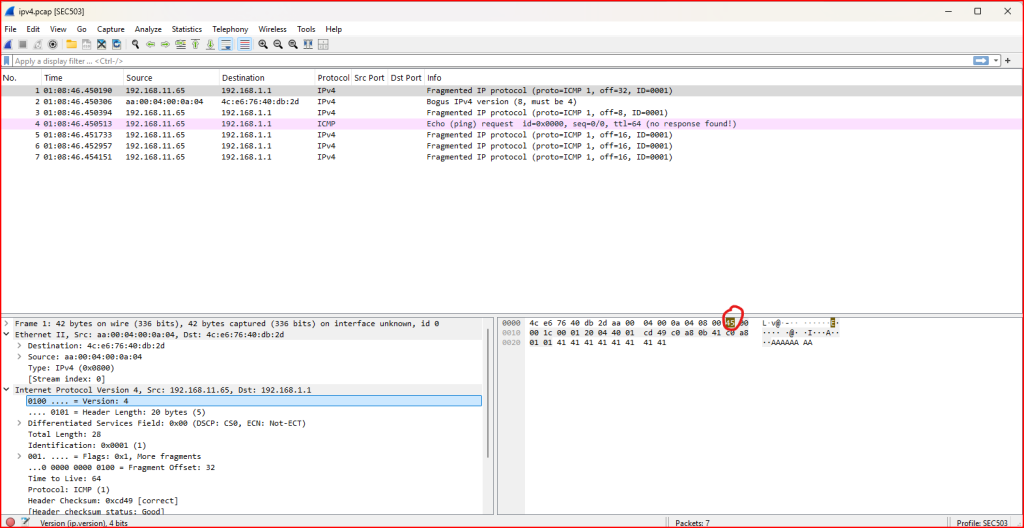Select packet 3 with off=8
Image resolution: width=1024 pixels, height=528 pixels.
[512, 112]
